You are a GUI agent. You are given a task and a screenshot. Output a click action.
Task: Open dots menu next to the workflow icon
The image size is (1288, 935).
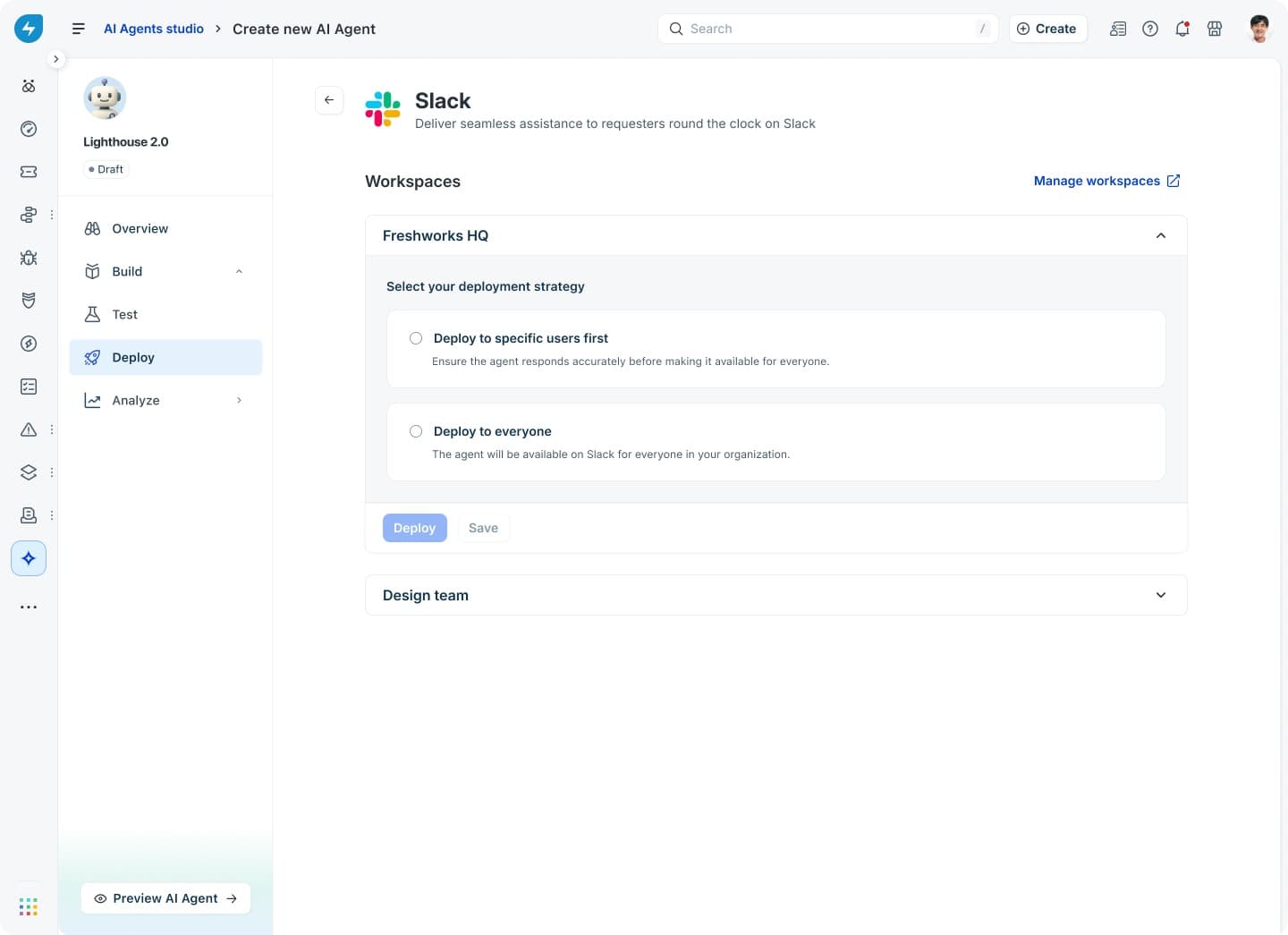point(52,215)
